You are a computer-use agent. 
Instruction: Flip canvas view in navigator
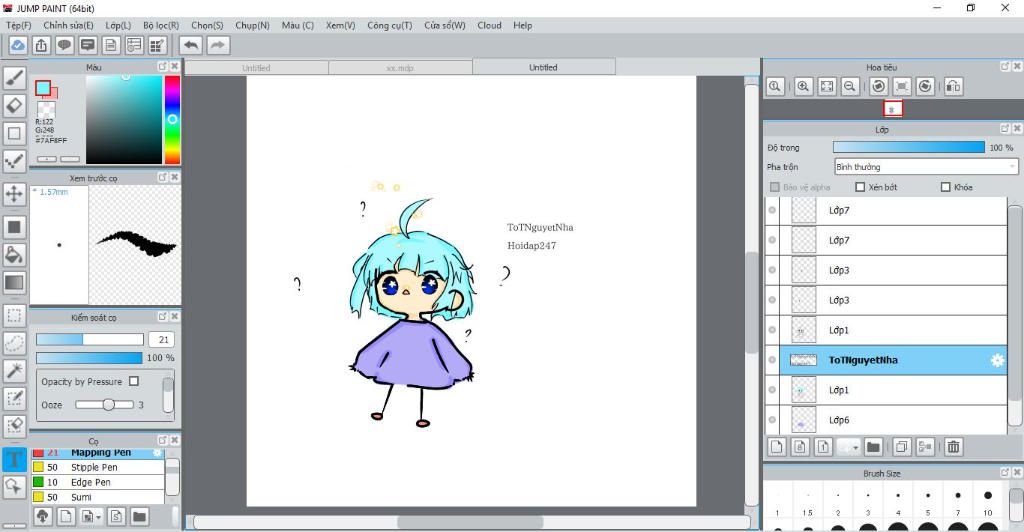(x=953, y=86)
